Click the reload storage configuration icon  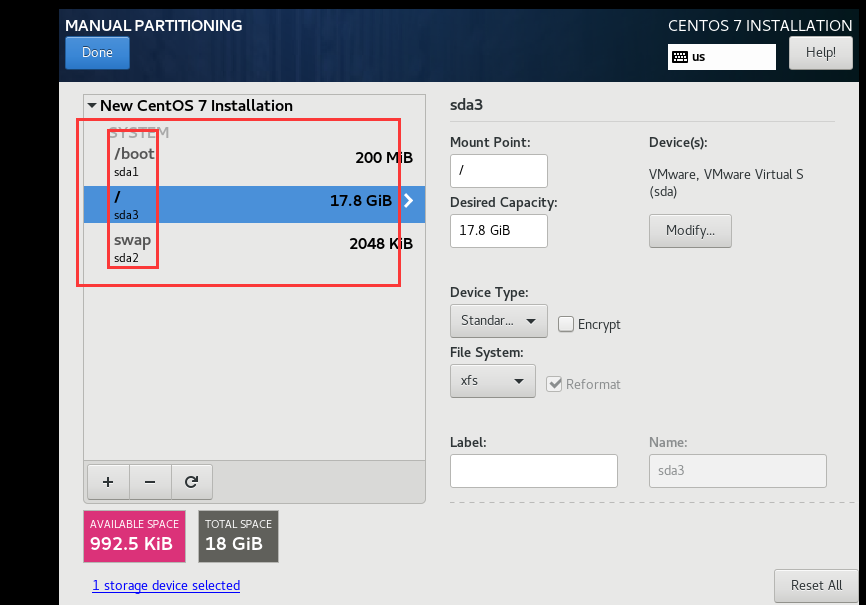point(192,482)
